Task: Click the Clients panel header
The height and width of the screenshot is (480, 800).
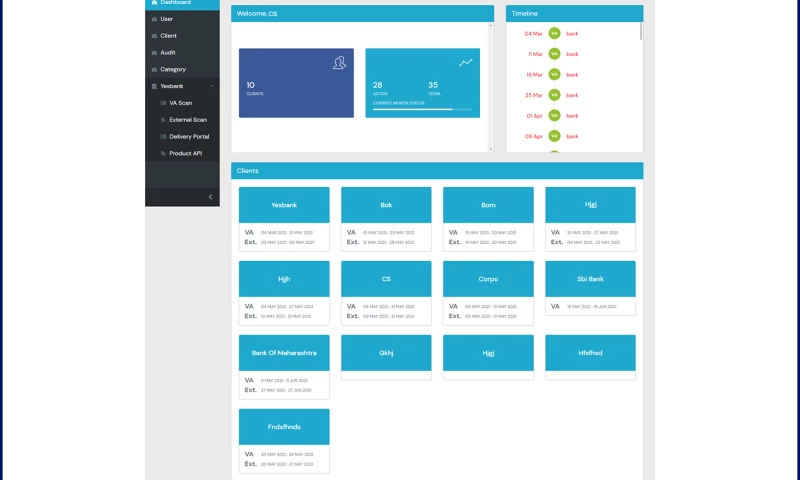Action: tap(437, 170)
